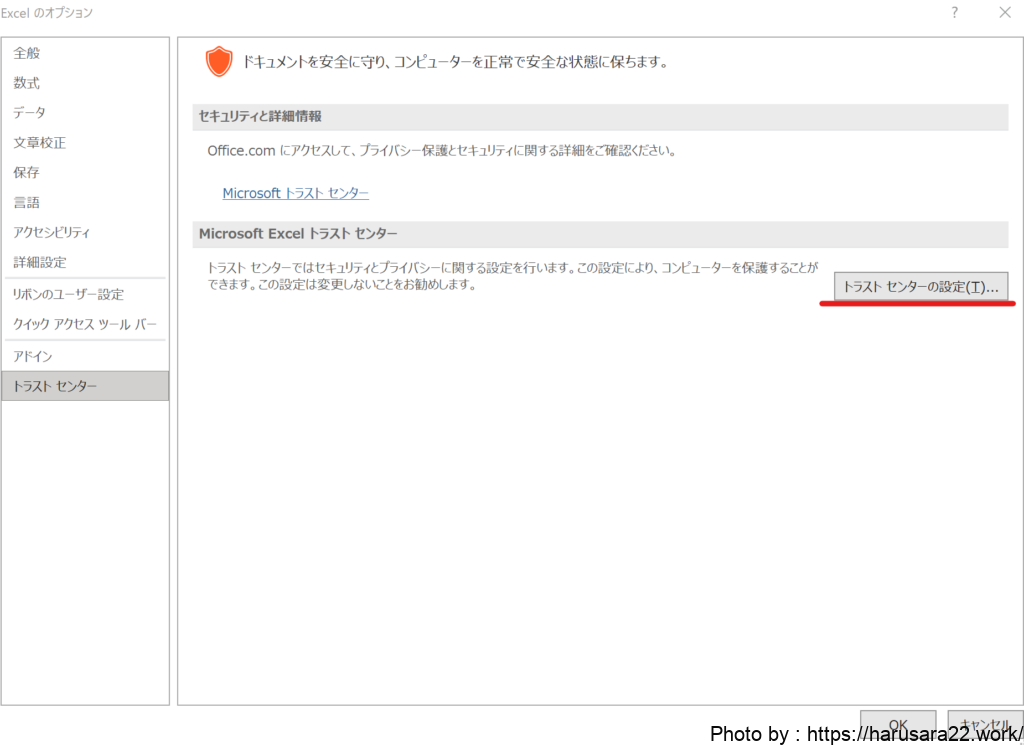This screenshot has height=745, width=1024.
Task: Open リボンのユーザー設定 page
Action: click(x=68, y=295)
